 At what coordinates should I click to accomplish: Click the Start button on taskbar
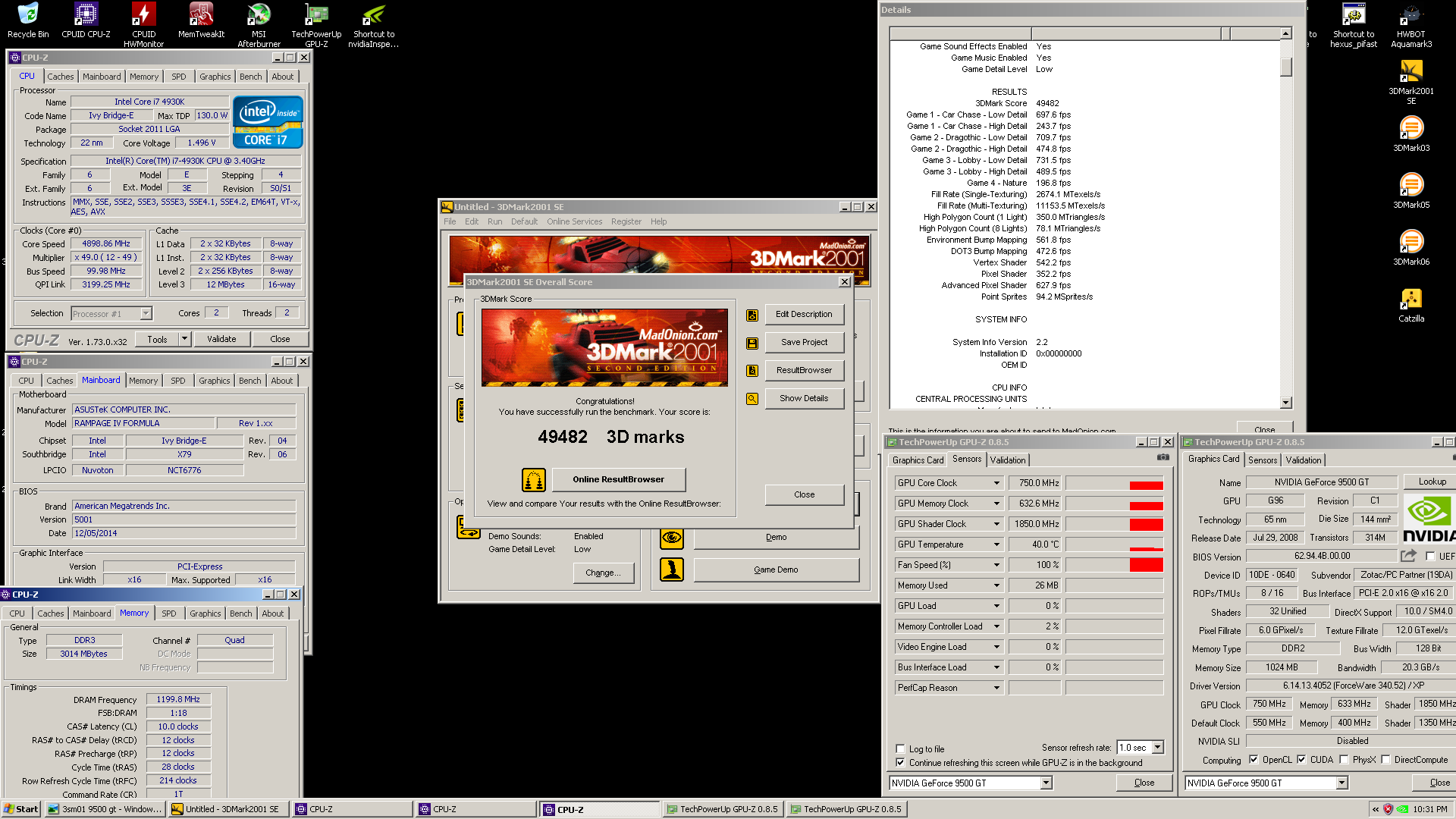(21, 809)
